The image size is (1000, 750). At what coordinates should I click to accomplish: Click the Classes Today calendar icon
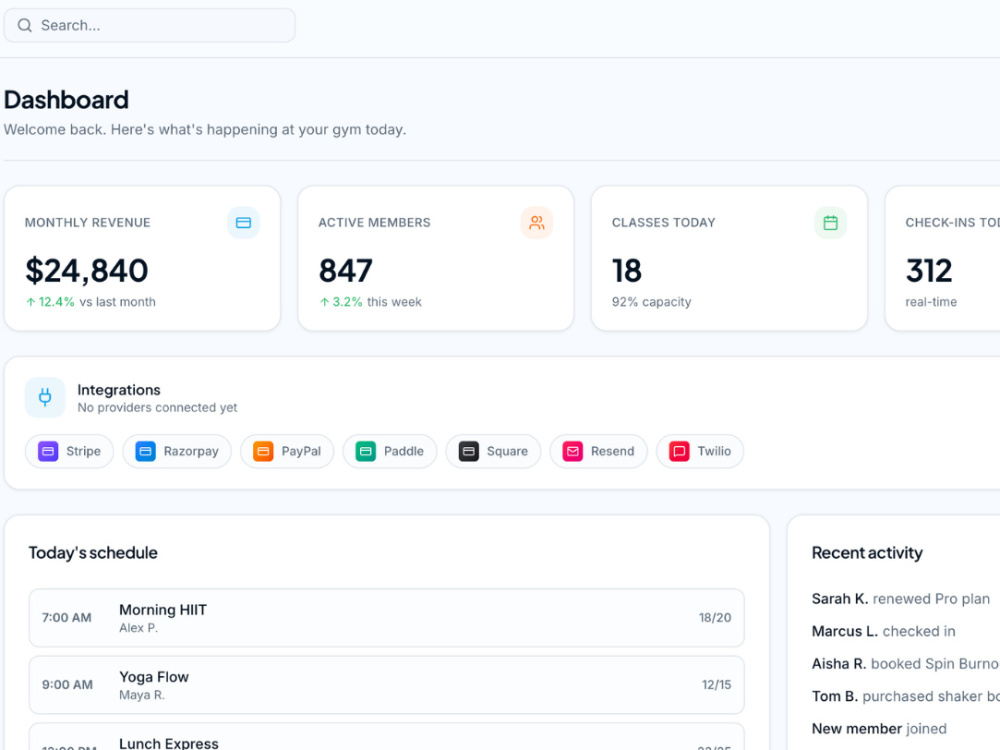pos(830,223)
